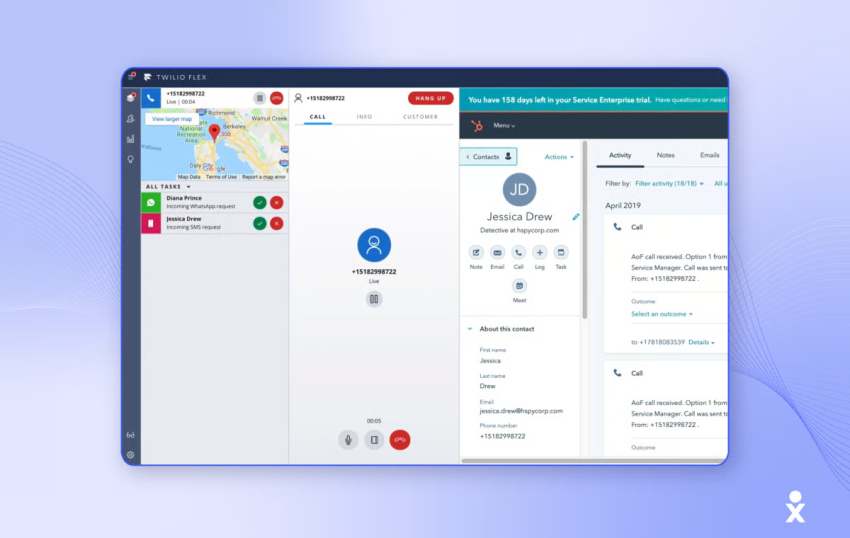Click the hold button beside the microphone

[374, 440]
